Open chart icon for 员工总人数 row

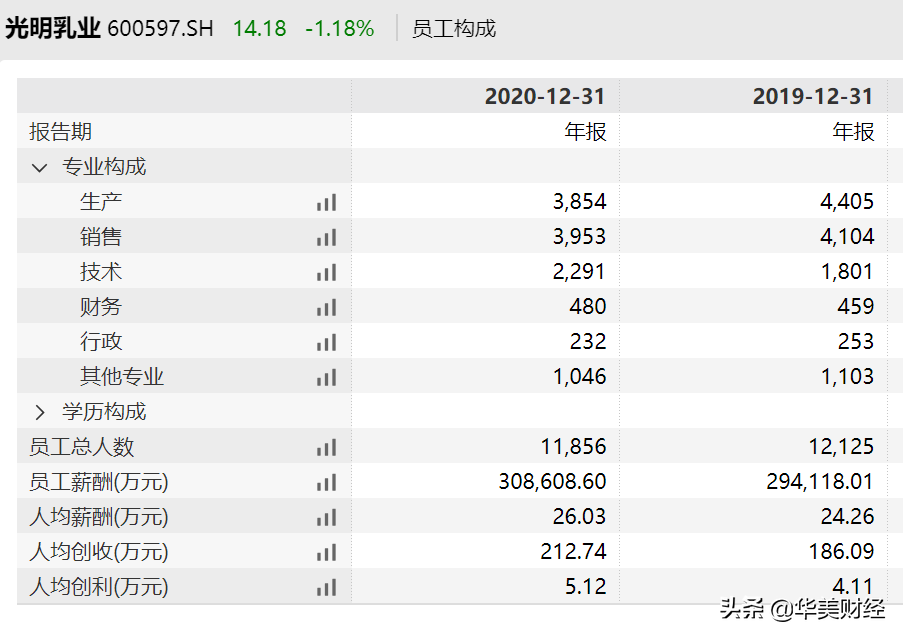(327, 448)
